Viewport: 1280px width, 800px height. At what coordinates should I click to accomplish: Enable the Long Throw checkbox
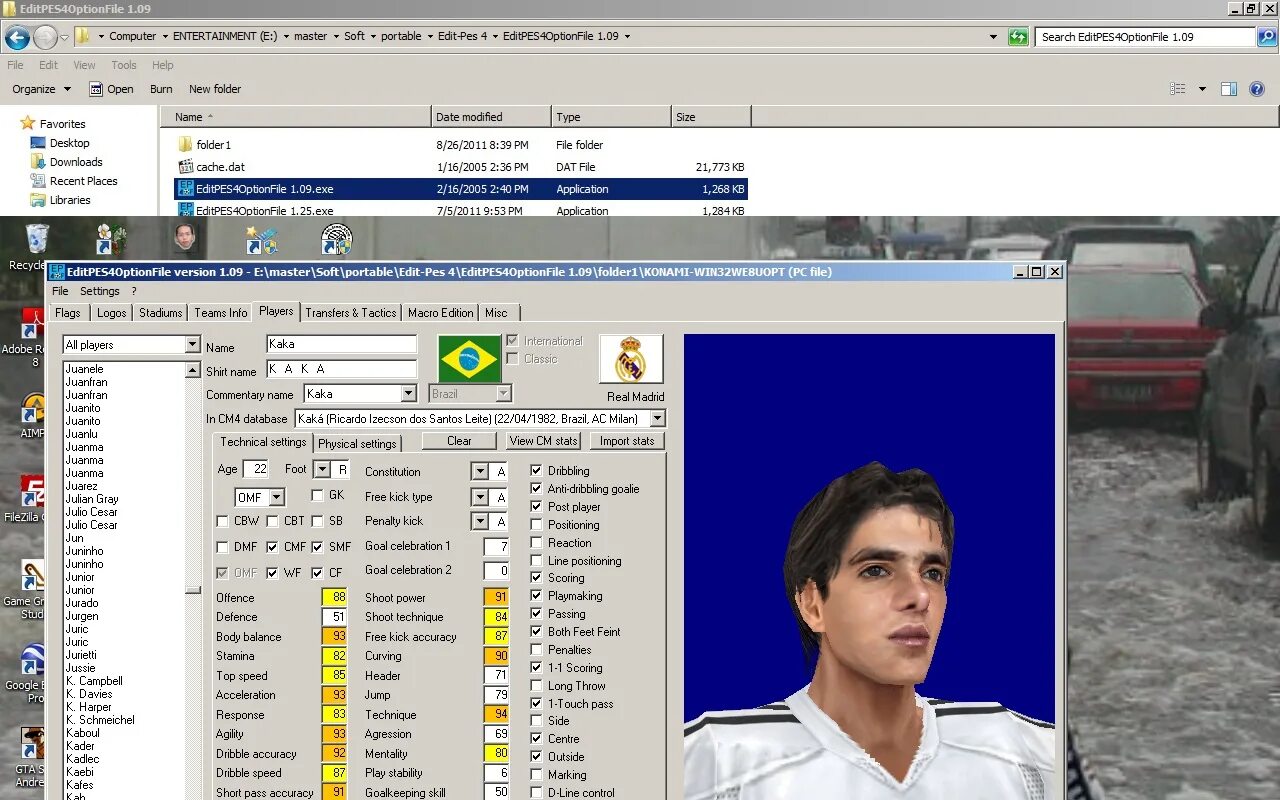tap(536, 686)
